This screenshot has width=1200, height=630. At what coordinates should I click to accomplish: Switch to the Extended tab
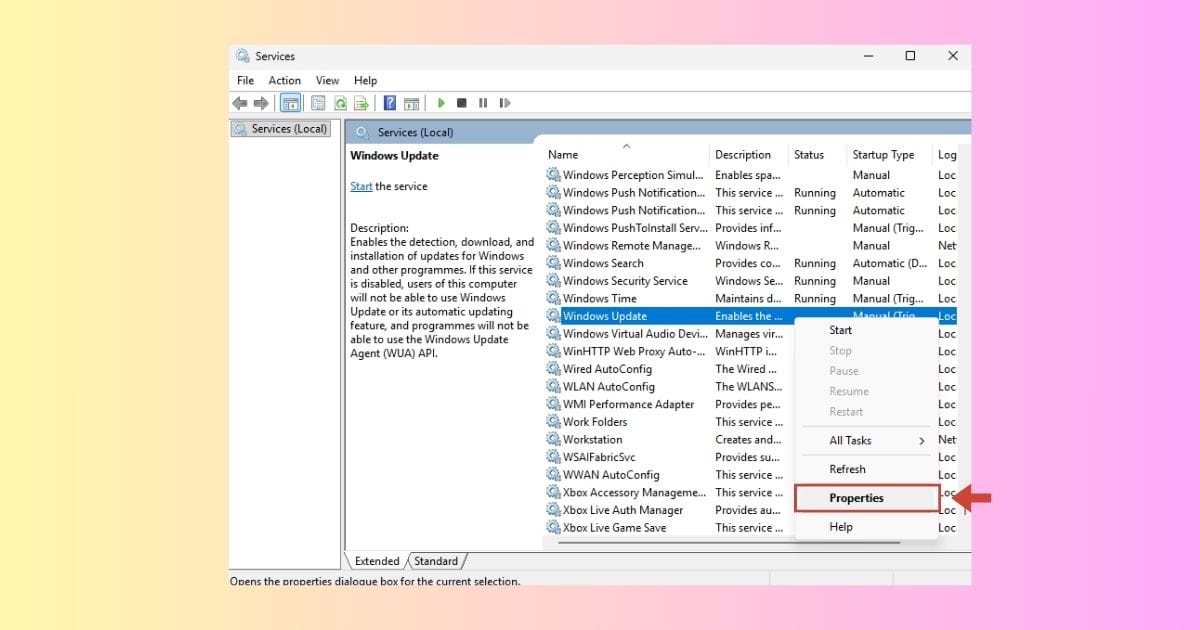[376, 561]
